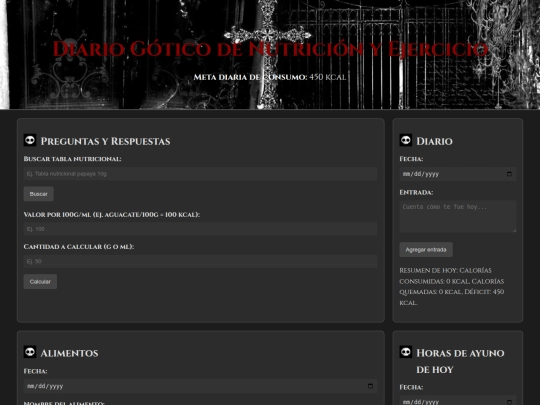This screenshot has width=540, height=405.
Task: Click the Meta diaria de consumo text
Action: click(270, 77)
